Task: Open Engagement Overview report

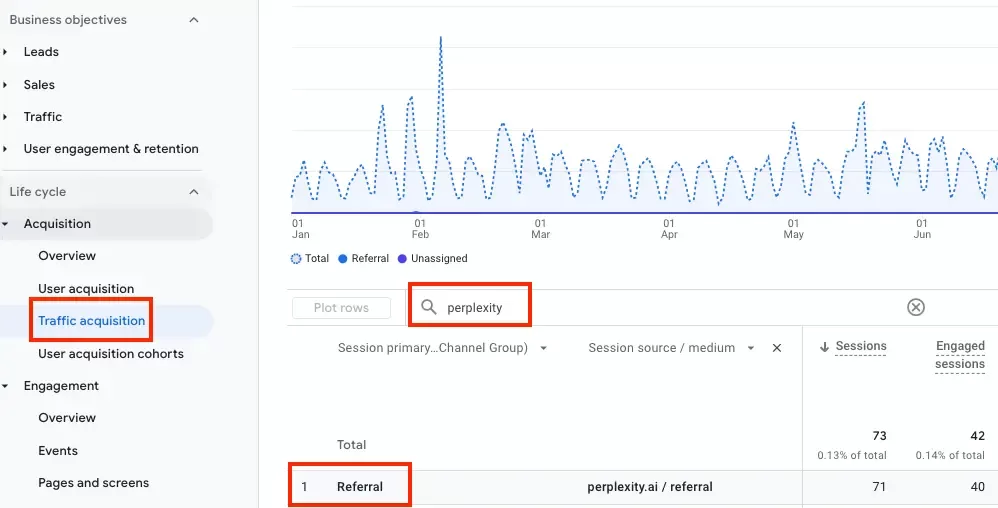Action: pos(67,418)
